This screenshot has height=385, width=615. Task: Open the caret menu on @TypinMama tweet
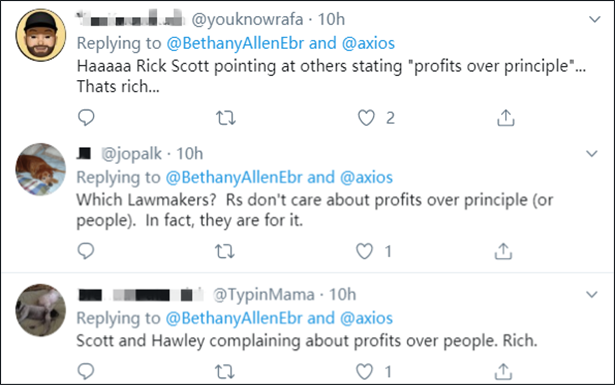(x=592, y=294)
